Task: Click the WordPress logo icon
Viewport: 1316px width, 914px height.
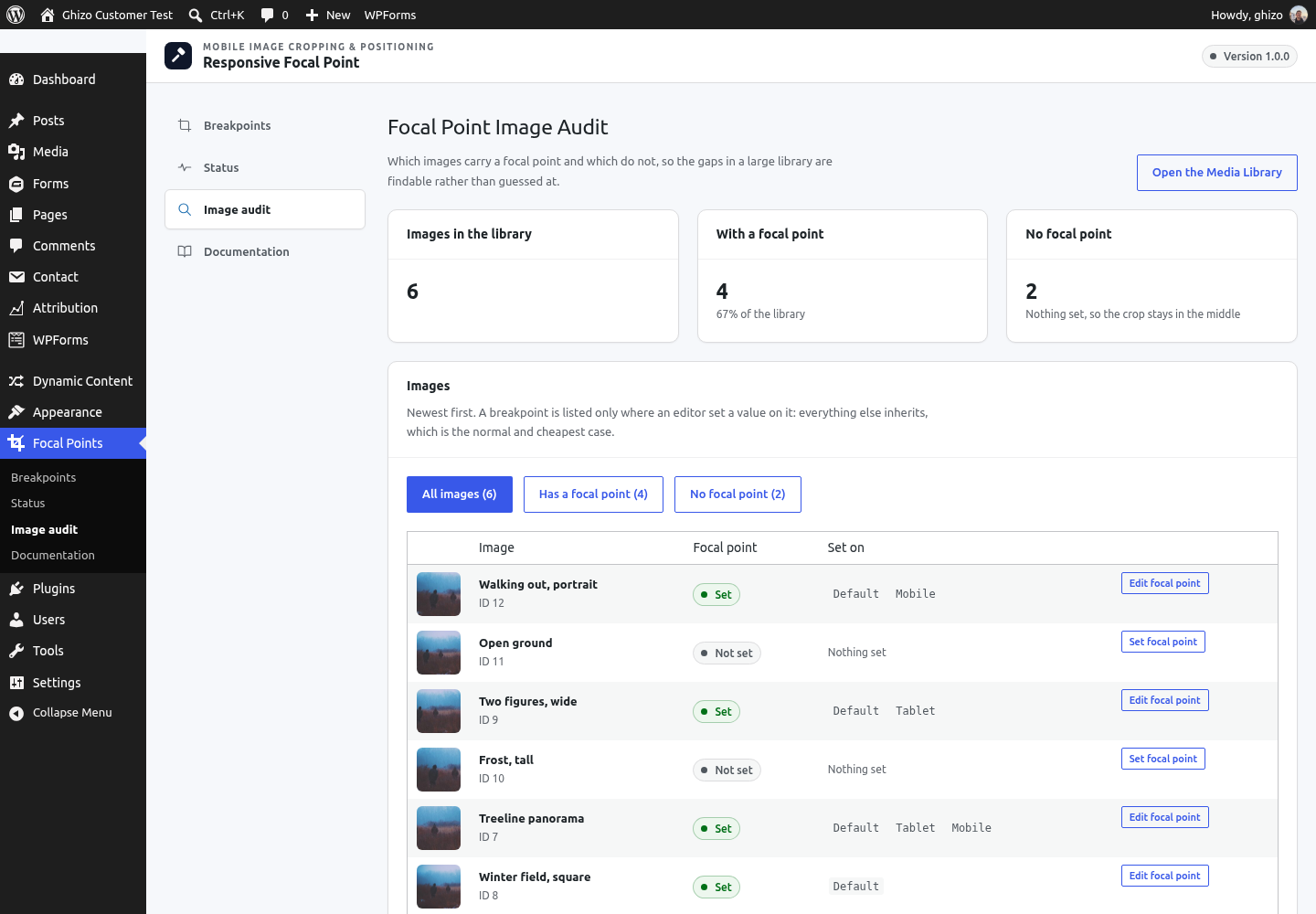Action: [x=16, y=15]
